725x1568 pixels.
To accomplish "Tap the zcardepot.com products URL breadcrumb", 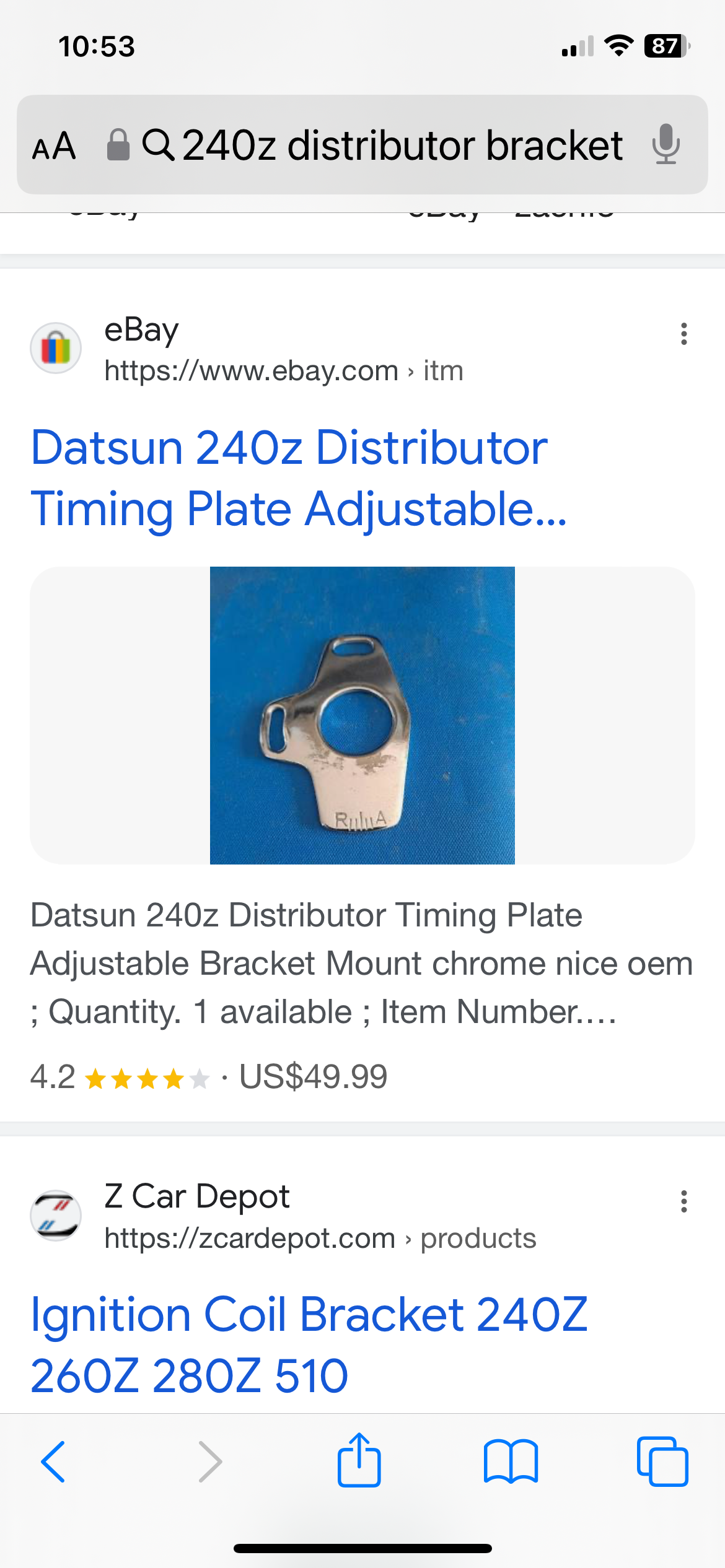I will 320,1239.
